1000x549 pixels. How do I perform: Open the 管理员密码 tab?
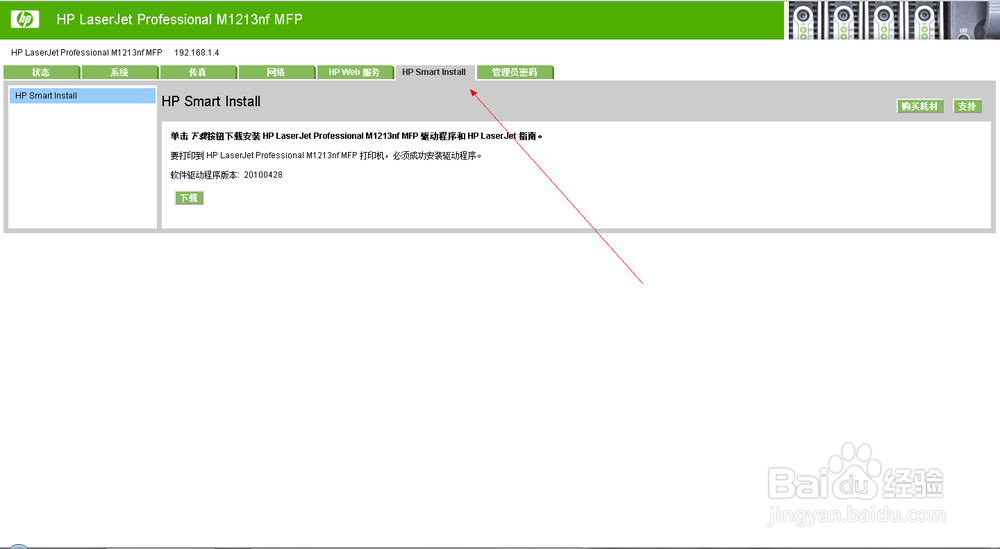(515, 72)
